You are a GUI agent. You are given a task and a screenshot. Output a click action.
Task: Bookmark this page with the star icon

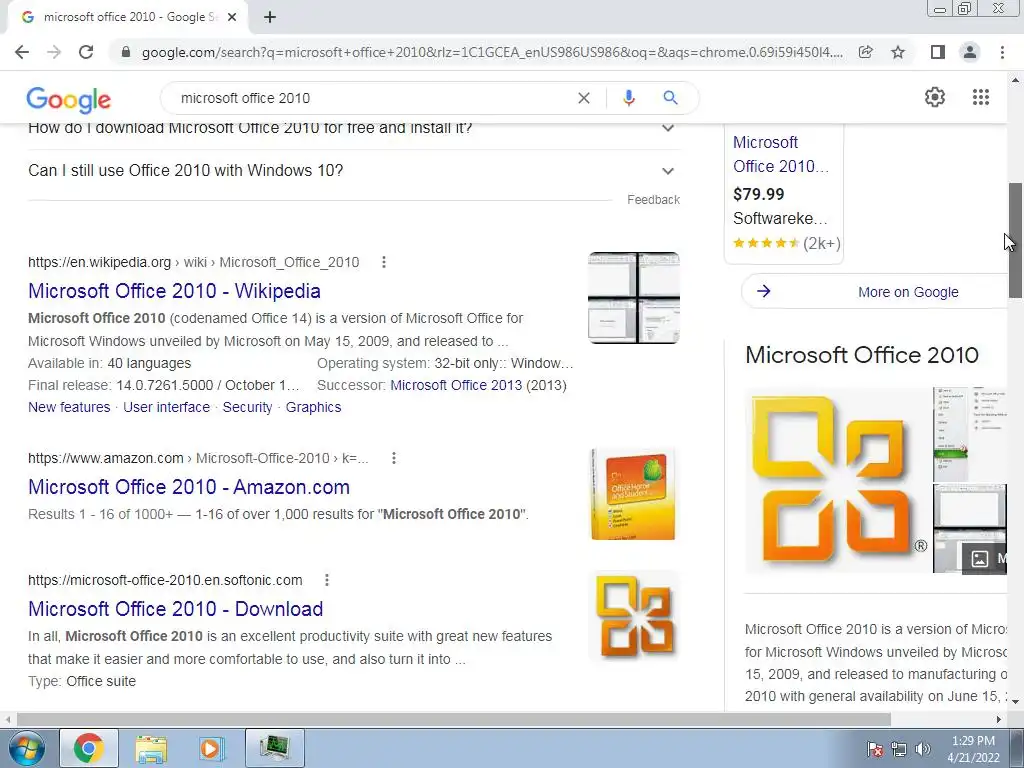pos(898,52)
